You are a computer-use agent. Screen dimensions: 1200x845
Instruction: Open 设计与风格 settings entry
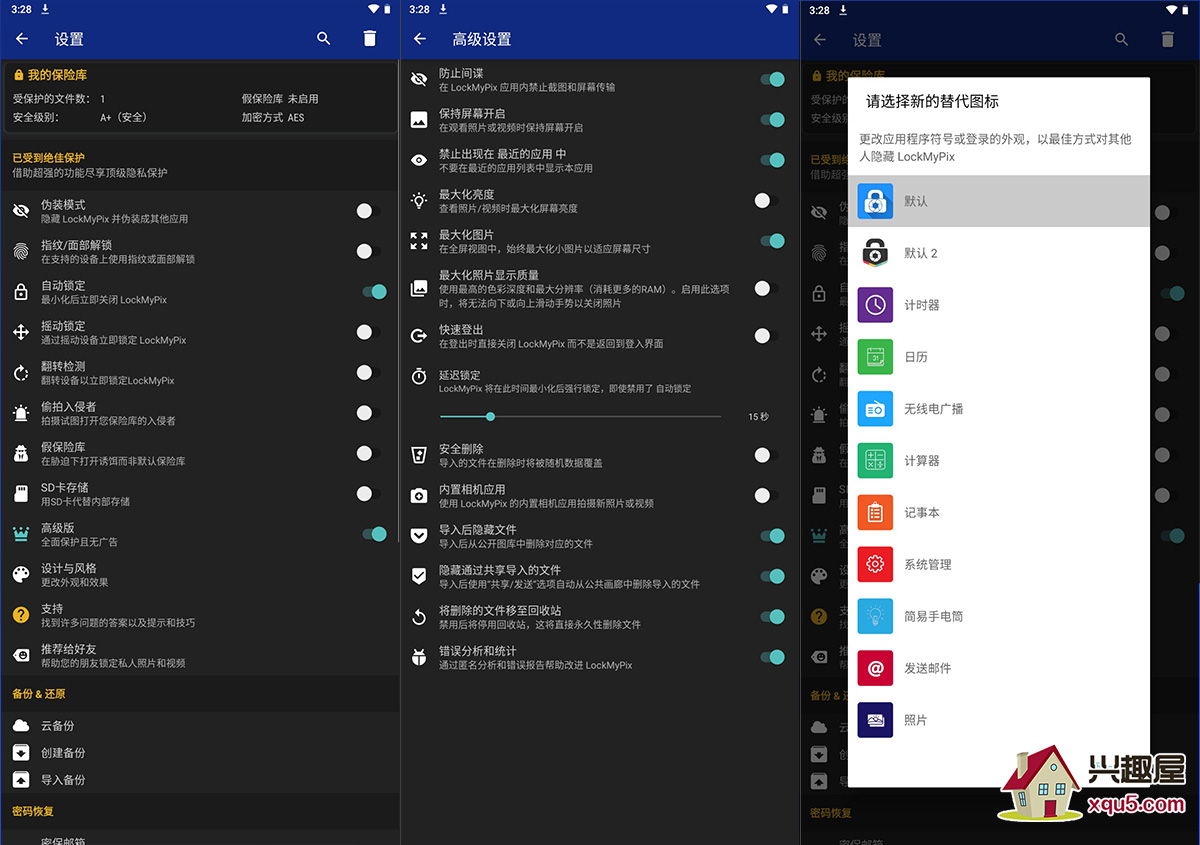(x=200, y=575)
